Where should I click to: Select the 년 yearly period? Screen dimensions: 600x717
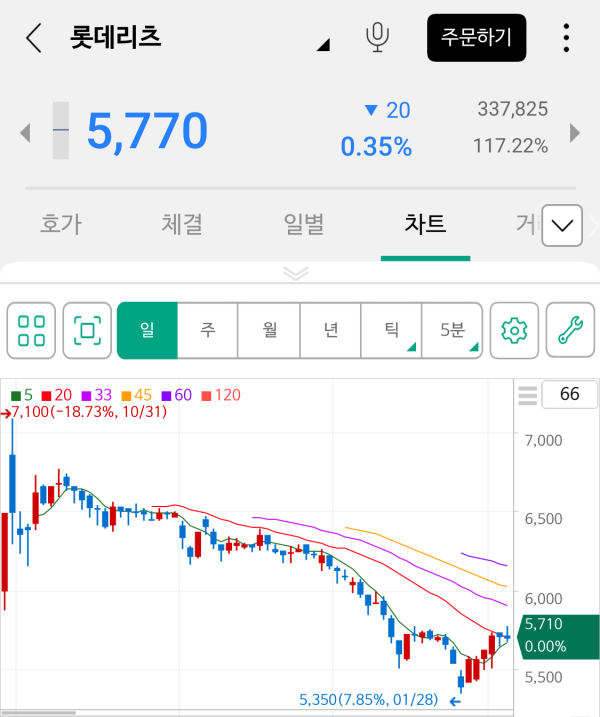[x=331, y=330]
